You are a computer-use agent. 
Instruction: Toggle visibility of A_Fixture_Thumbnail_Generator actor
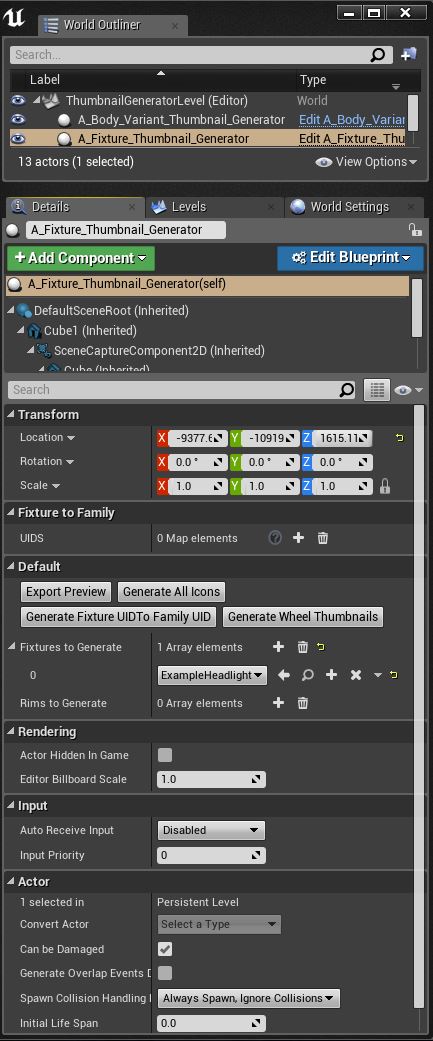tap(18, 139)
